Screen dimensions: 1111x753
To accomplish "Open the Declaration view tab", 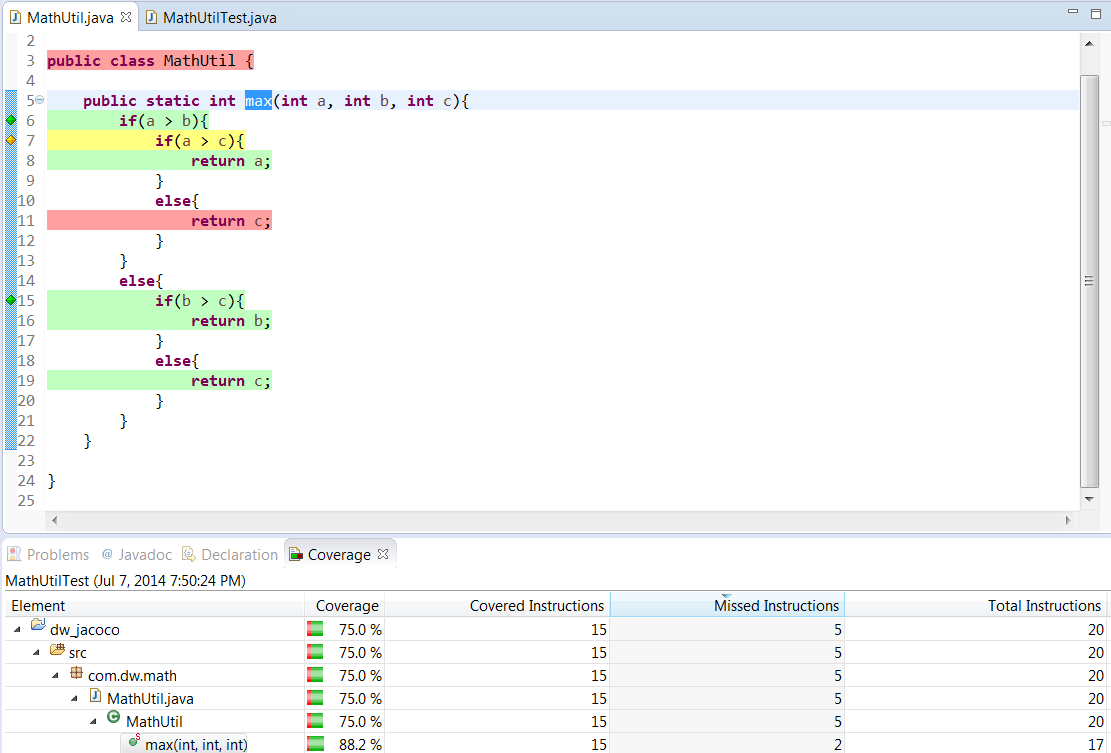I will point(230,555).
